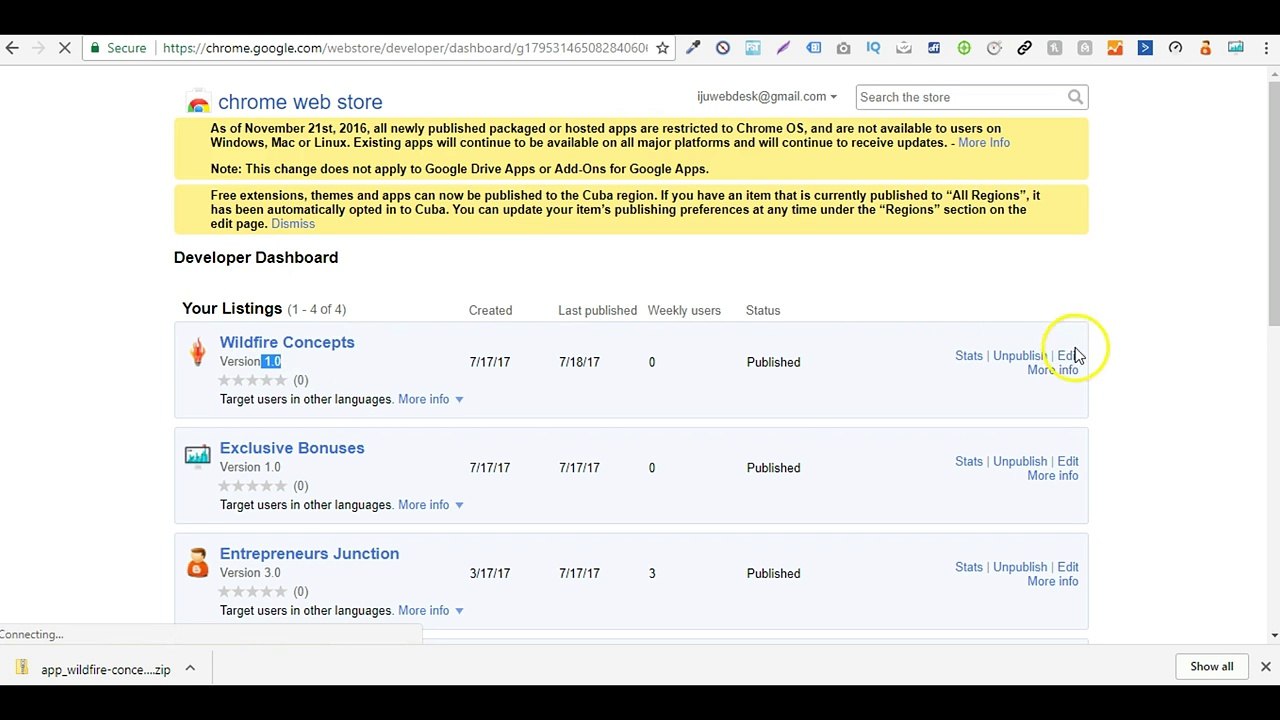Unpublish Entrepreneurs Junction
This screenshot has width=1280, height=720.
point(1020,568)
